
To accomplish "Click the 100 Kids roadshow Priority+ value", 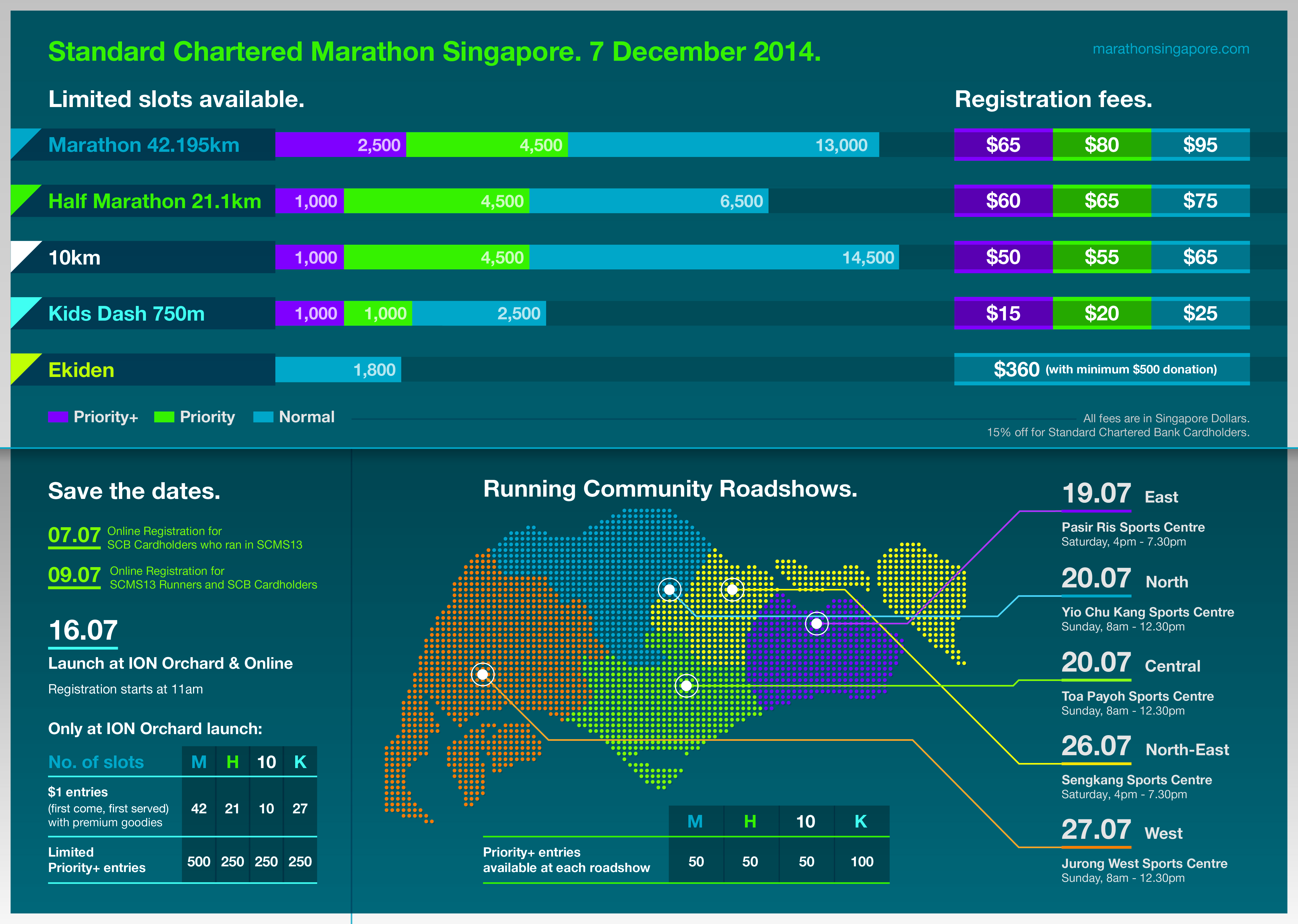I will [862, 861].
